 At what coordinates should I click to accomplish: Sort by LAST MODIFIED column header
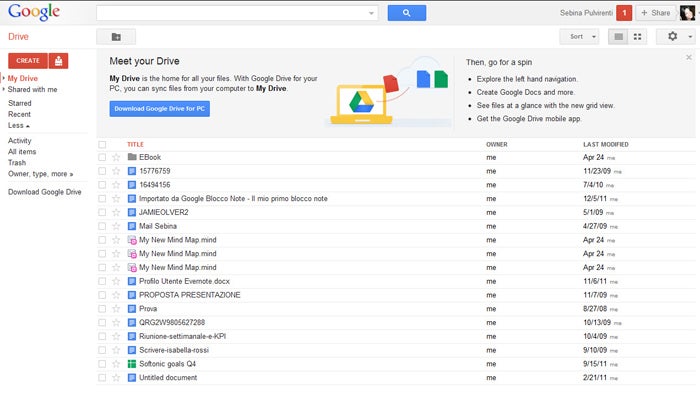pos(606,145)
